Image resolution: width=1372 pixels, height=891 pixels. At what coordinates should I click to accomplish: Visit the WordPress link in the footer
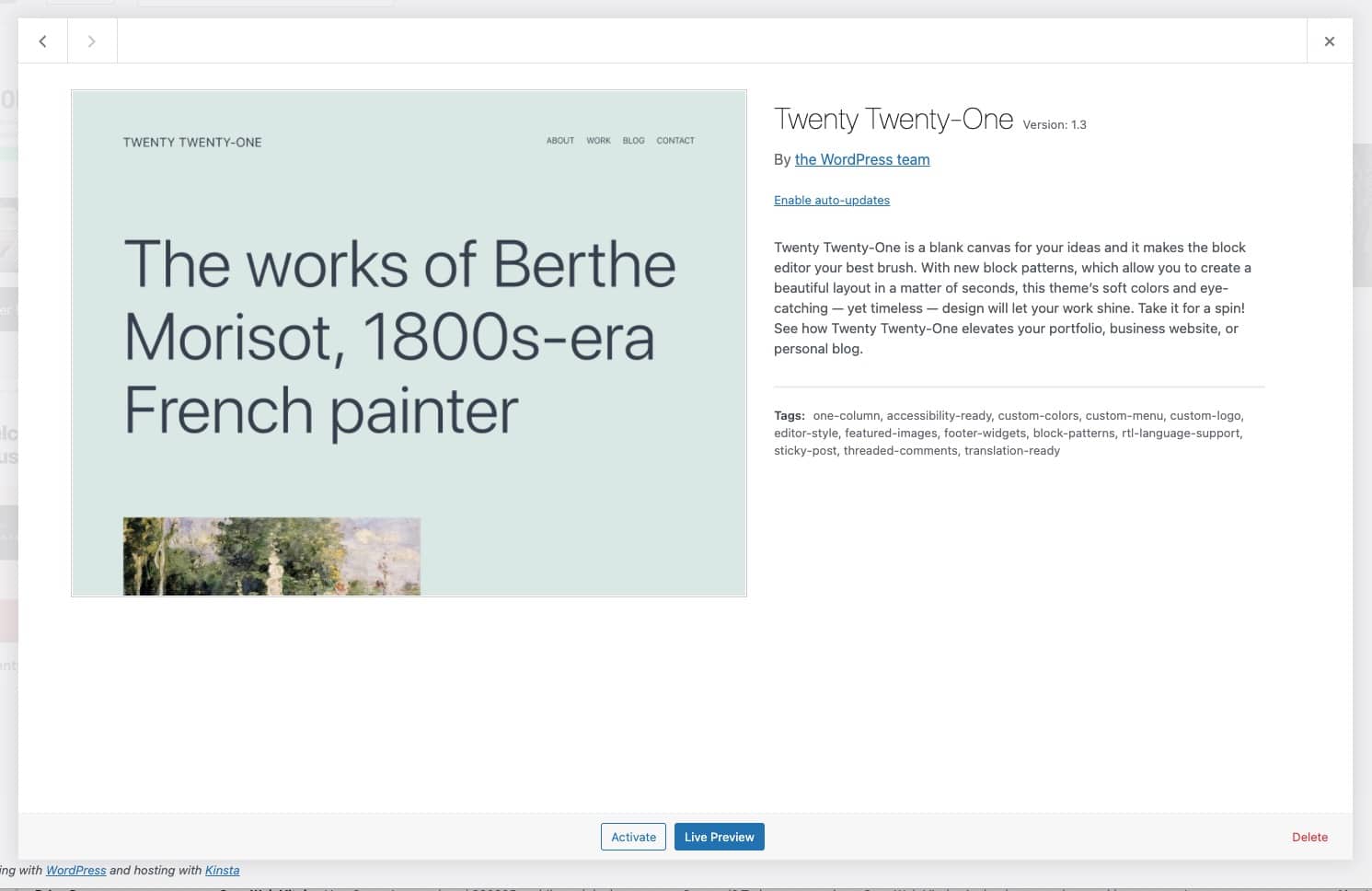pos(75,870)
